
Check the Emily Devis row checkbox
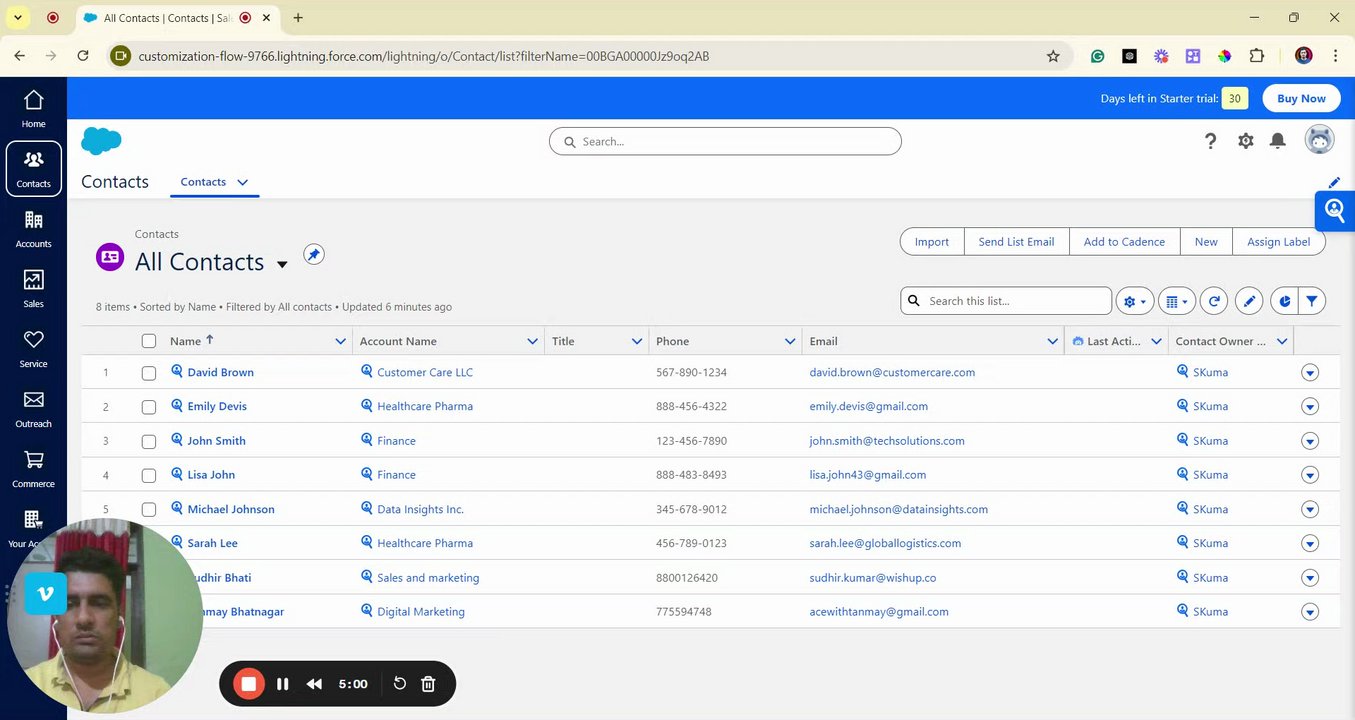coord(149,407)
